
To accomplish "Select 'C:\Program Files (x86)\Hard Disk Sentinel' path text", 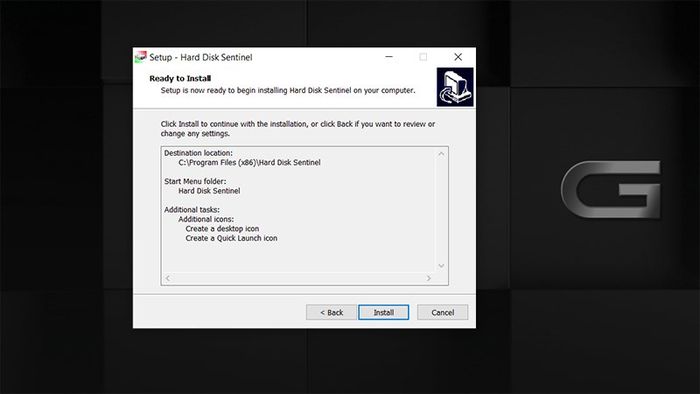I will [250, 162].
